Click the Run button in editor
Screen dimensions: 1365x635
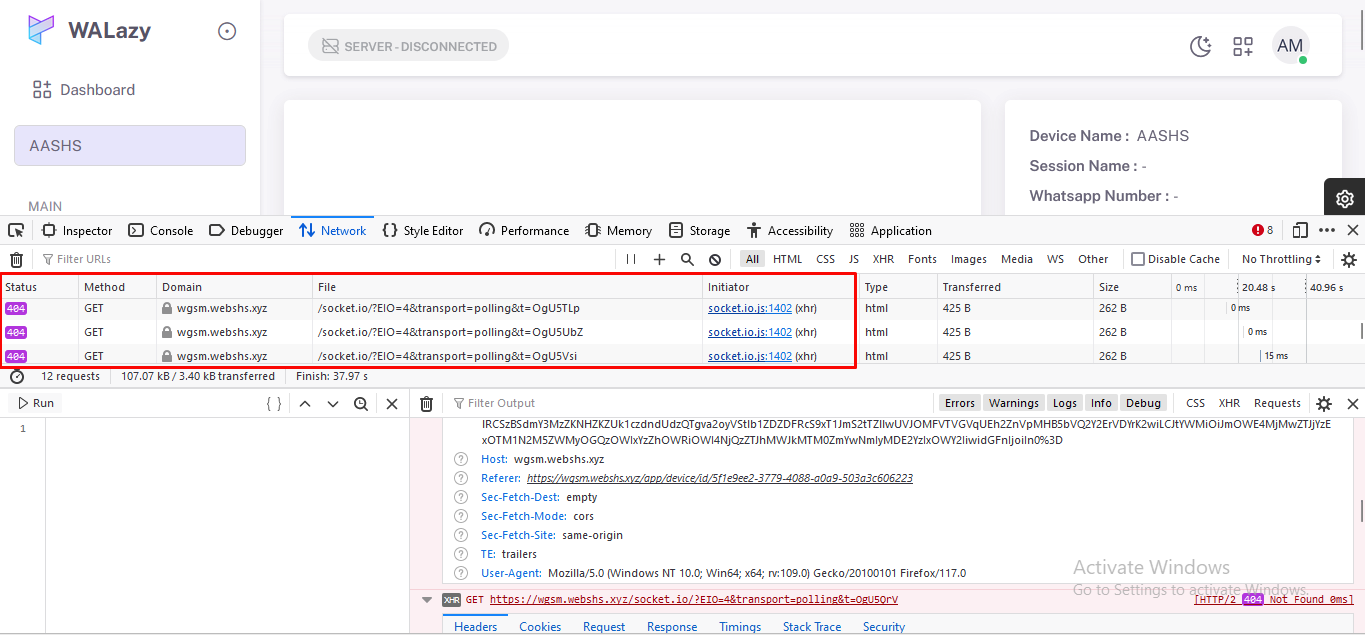(35, 403)
